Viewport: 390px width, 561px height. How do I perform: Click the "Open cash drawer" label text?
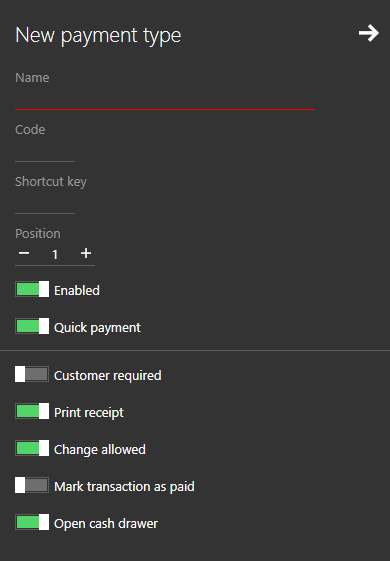pos(106,523)
